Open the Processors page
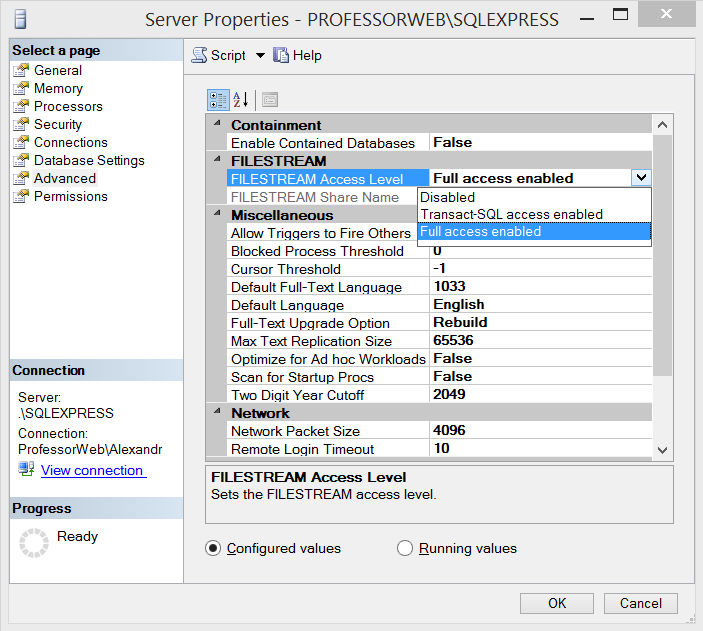 point(68,106)
